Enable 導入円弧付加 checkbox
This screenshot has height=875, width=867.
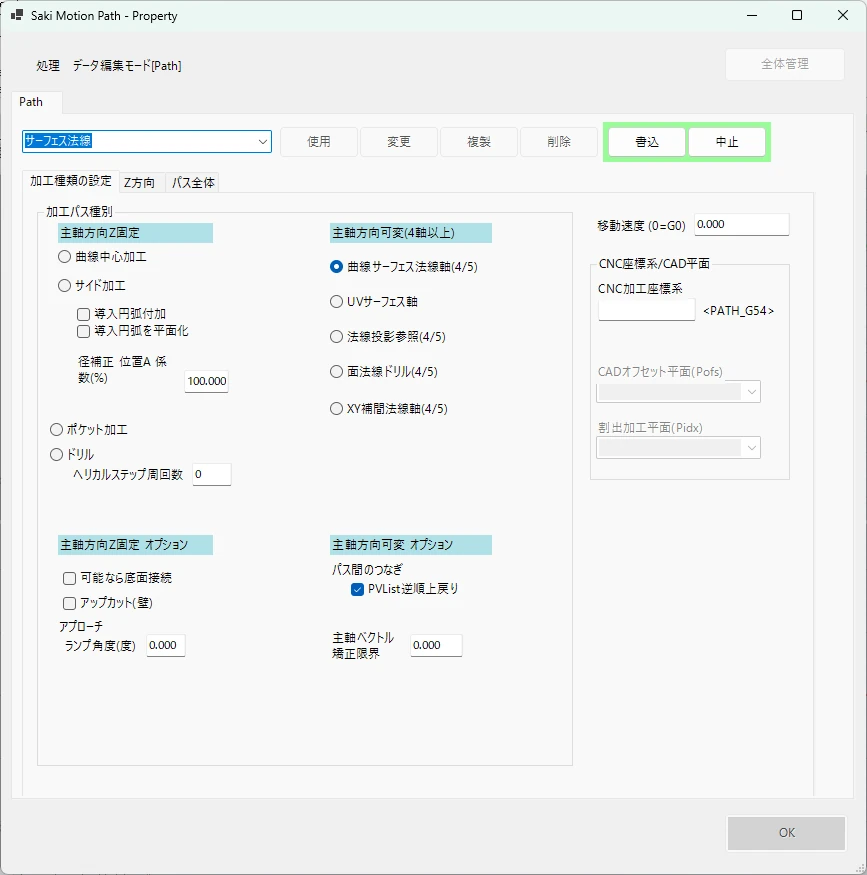click(x=84, y=314)
